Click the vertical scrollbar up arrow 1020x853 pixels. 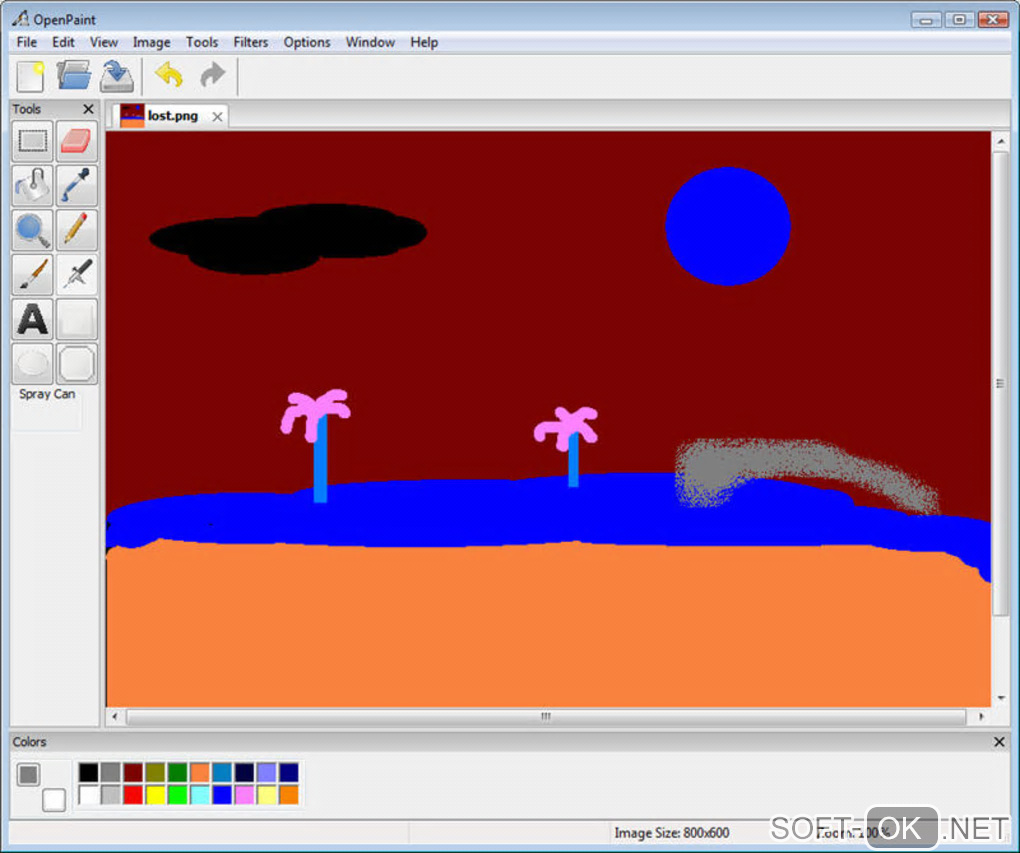pyautogui.click(x=1000, y=141)
